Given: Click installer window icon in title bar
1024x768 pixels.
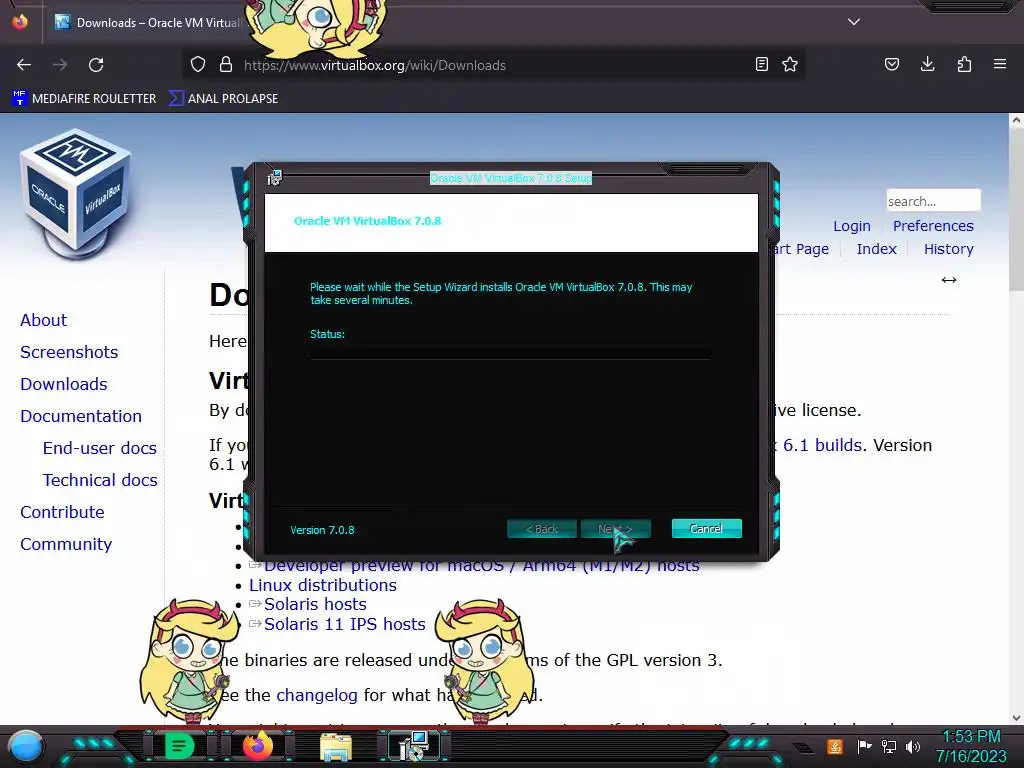Looking at the screenshot, I should [274, 178].
